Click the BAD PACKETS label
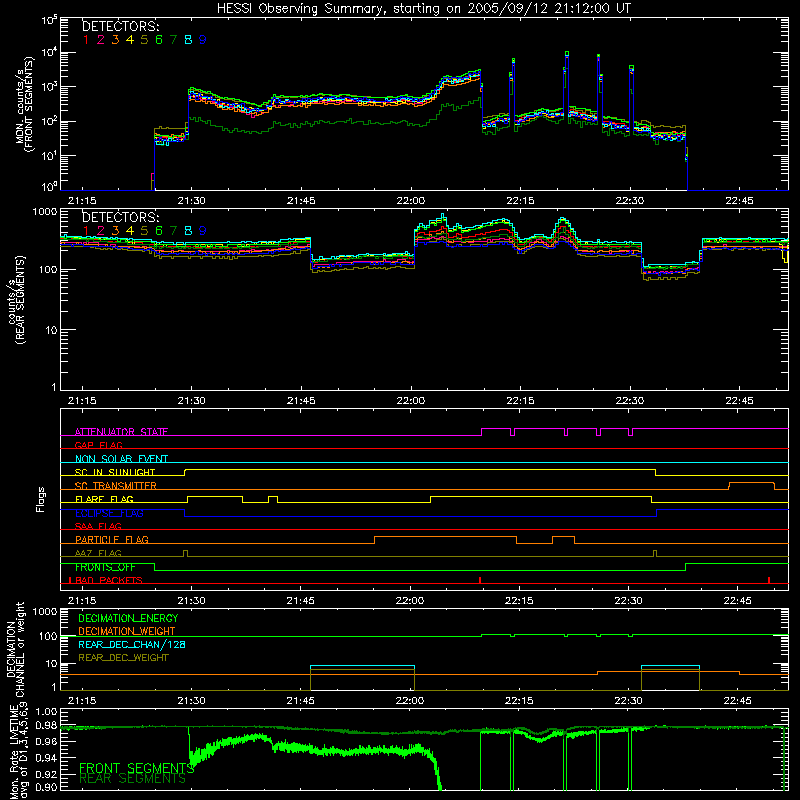The height and width of the screenshot is (800, 800). click(x=109, y=580)
